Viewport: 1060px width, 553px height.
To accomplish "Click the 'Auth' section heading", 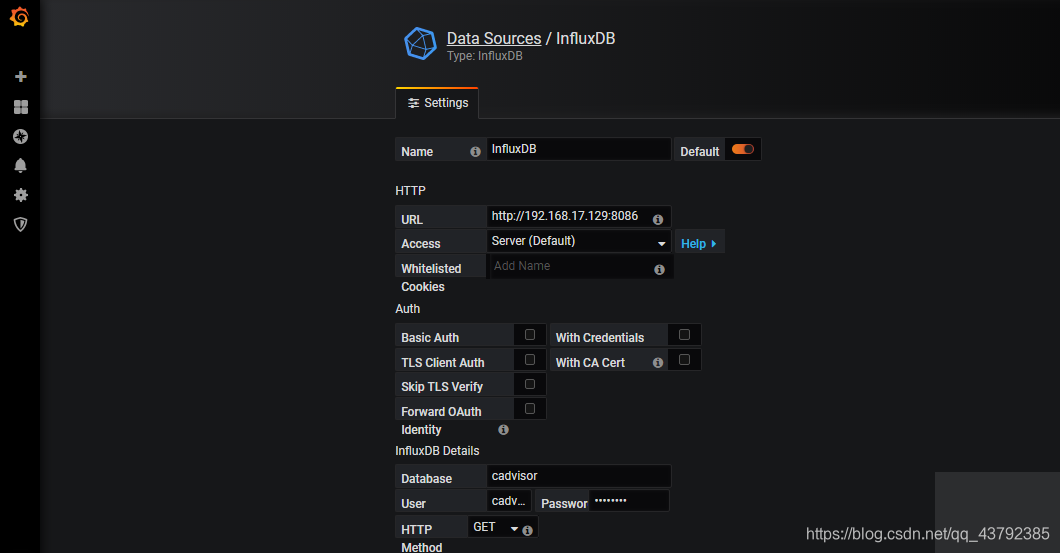I will coord(408,309).
